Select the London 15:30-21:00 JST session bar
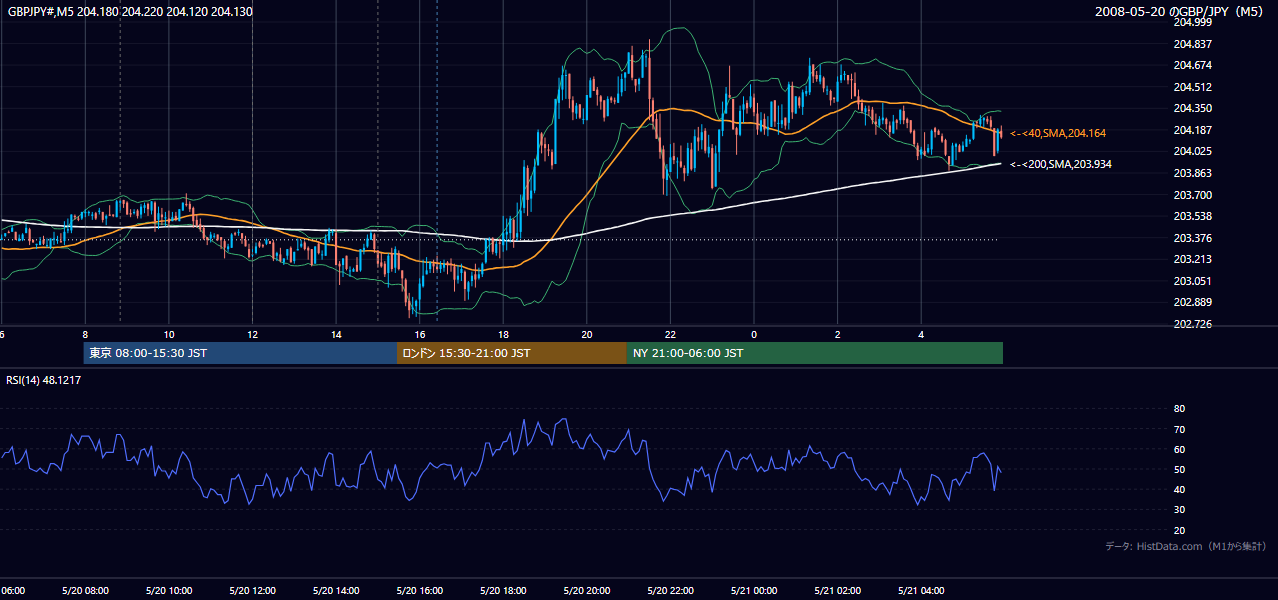The height and width of the screenshot is (600, 1278). coord(511,353)
